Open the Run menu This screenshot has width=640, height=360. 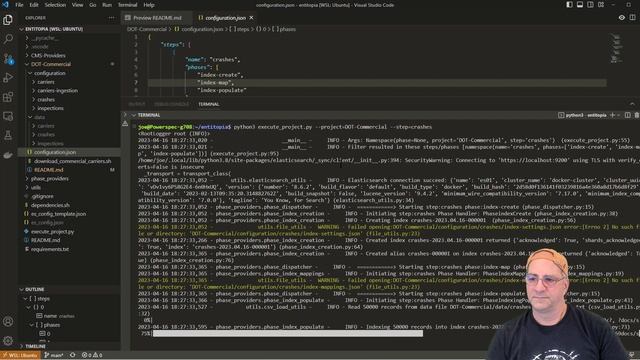(107, 5)
